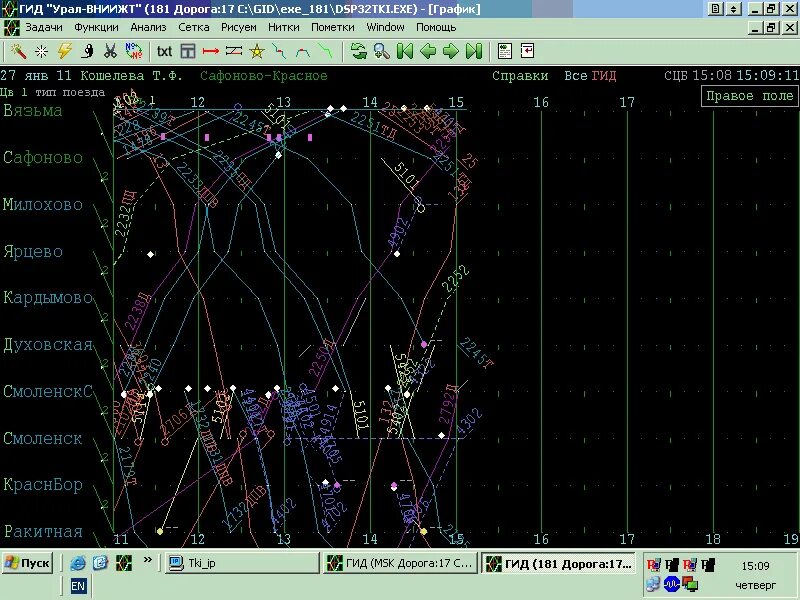Jump to the first time period
The image size is (800, 600).
coord(405,51)
